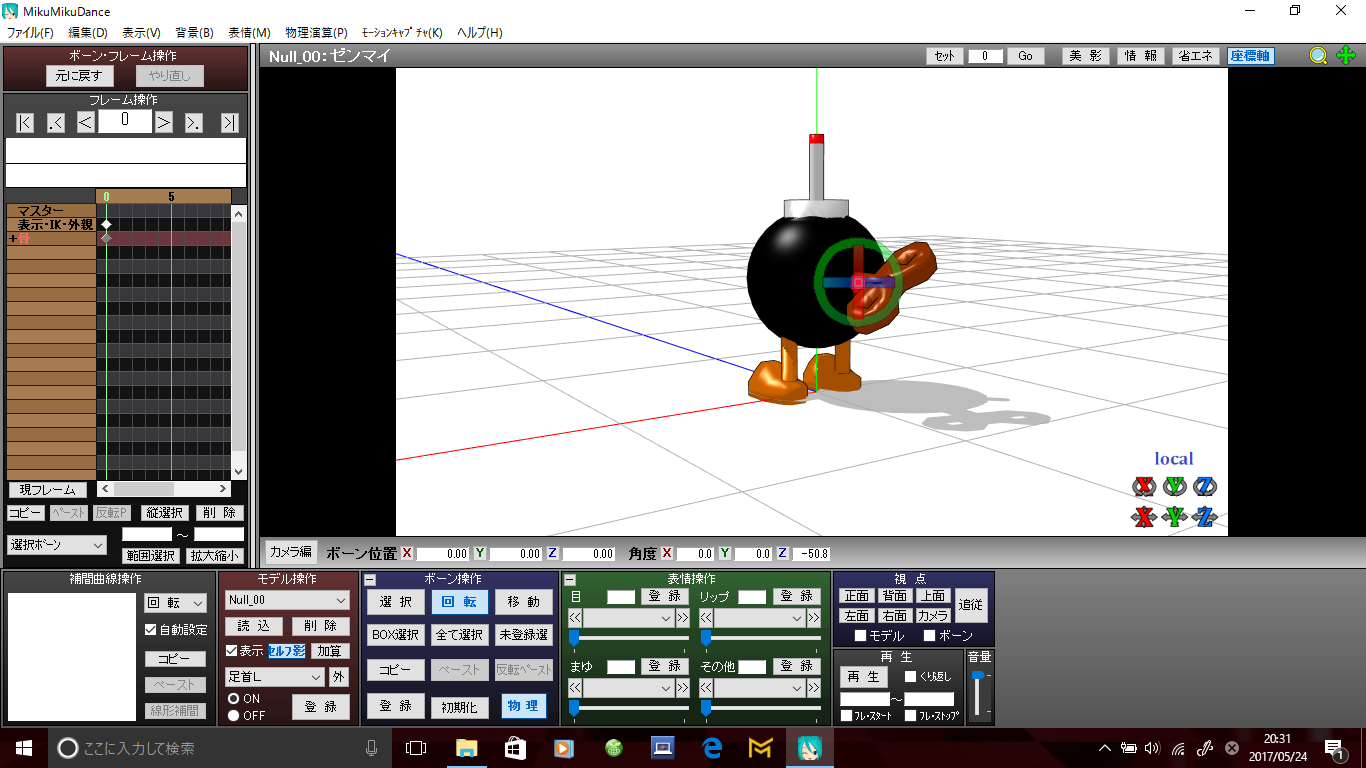The height and width of the screenshot is (768, 1366).
Task: Click the X-axis rotate icon under local
Action: pos(1144,486)
